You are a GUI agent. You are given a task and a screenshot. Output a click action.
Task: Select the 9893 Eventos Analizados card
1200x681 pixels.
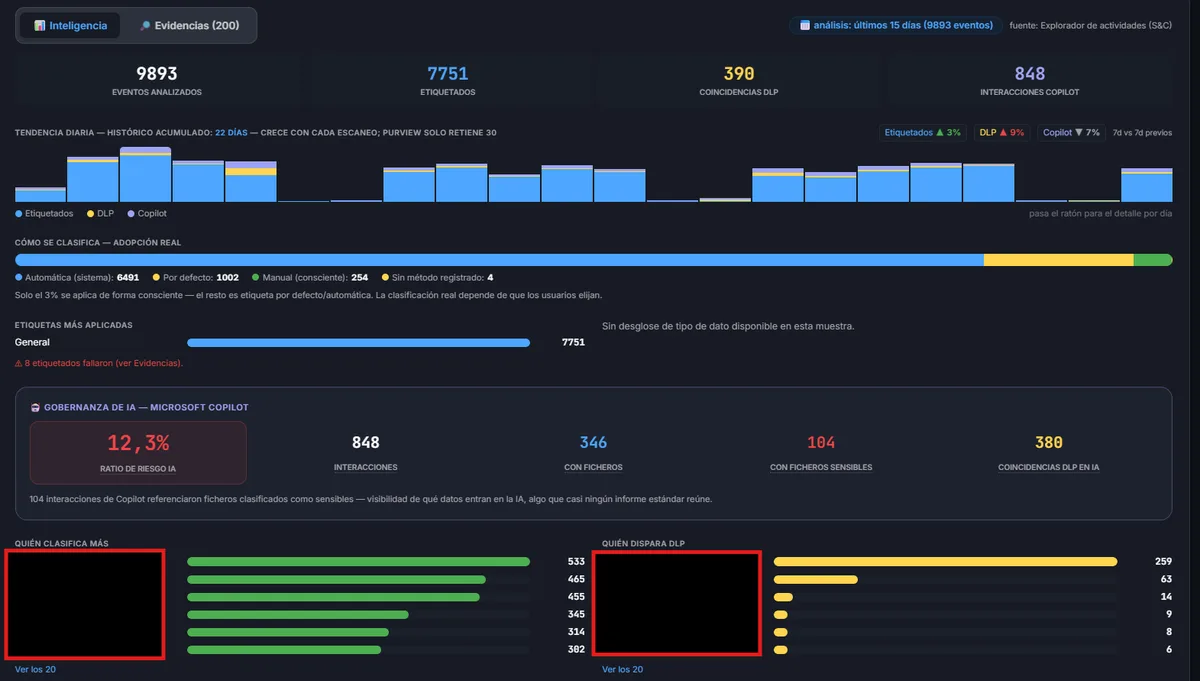click(157, 80)
